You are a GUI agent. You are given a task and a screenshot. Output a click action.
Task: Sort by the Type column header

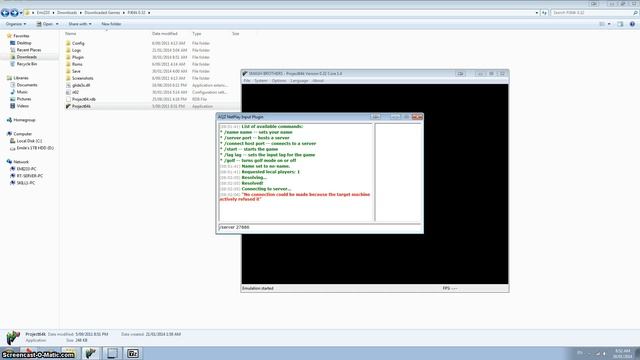click(197, 33)
